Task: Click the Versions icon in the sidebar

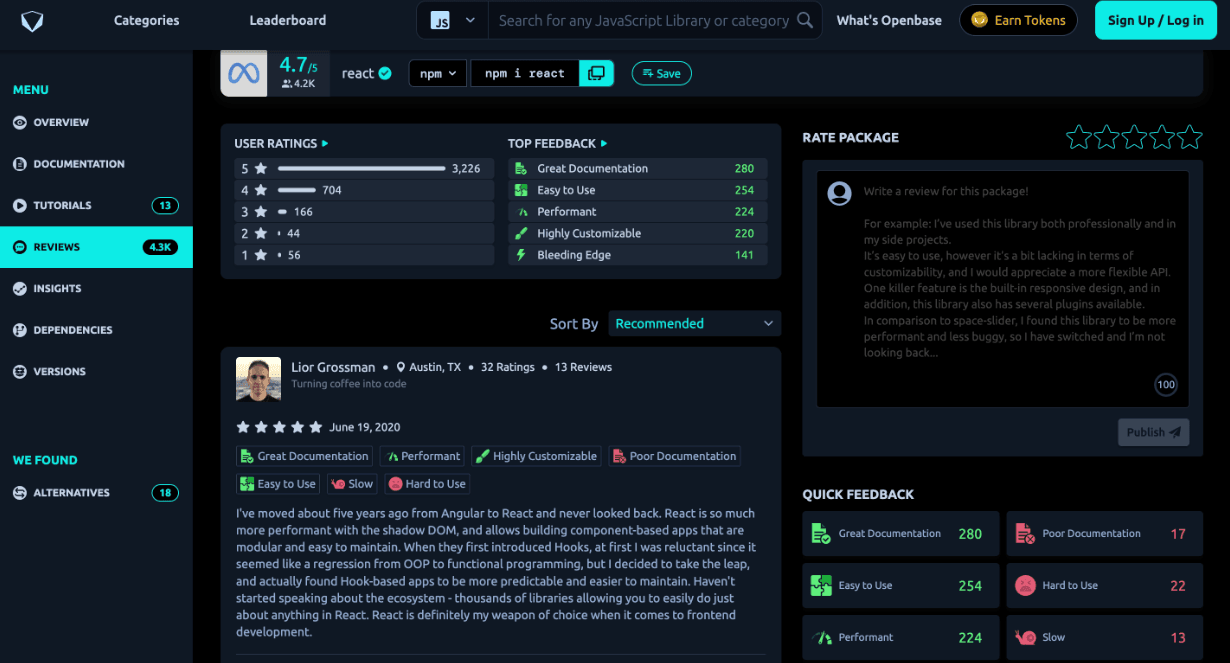Action: pyautogui.click(x=20, y=371)
